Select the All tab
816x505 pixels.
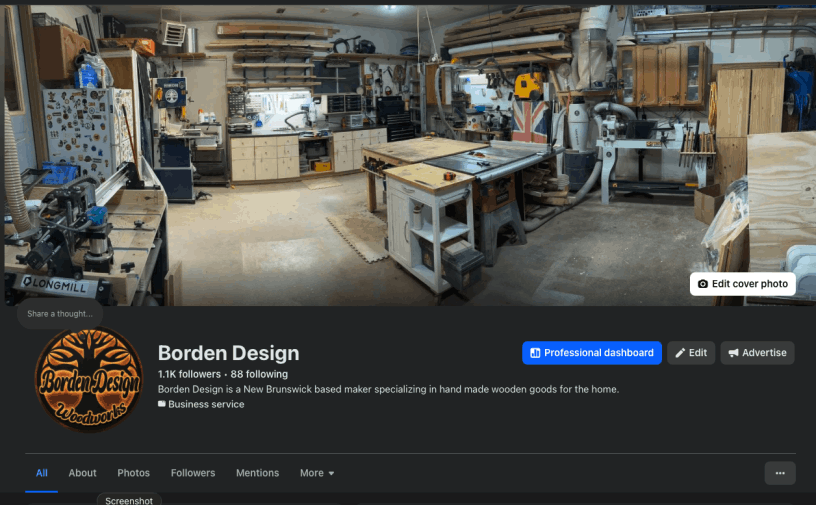tap(42, 473)
